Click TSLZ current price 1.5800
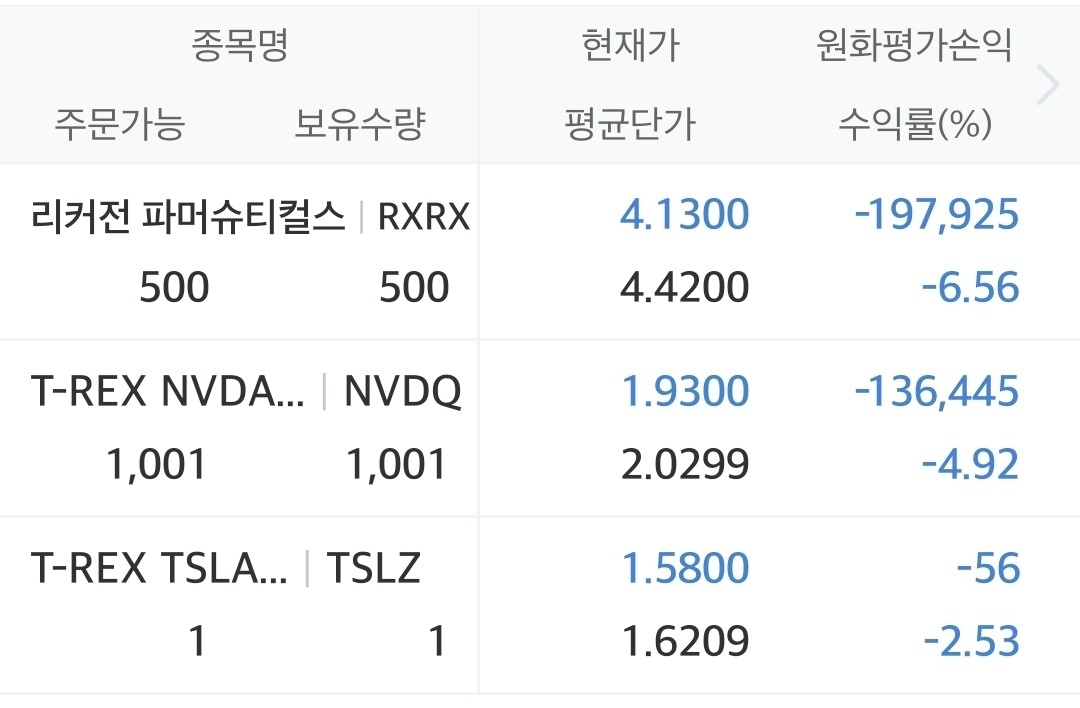The image size is (1080, 708). pyautogui.click(x=685, y=568)
